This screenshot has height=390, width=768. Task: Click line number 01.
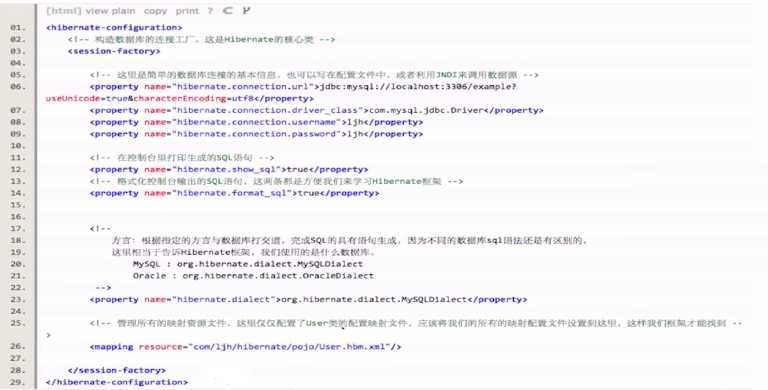click(x=18, y=27)
